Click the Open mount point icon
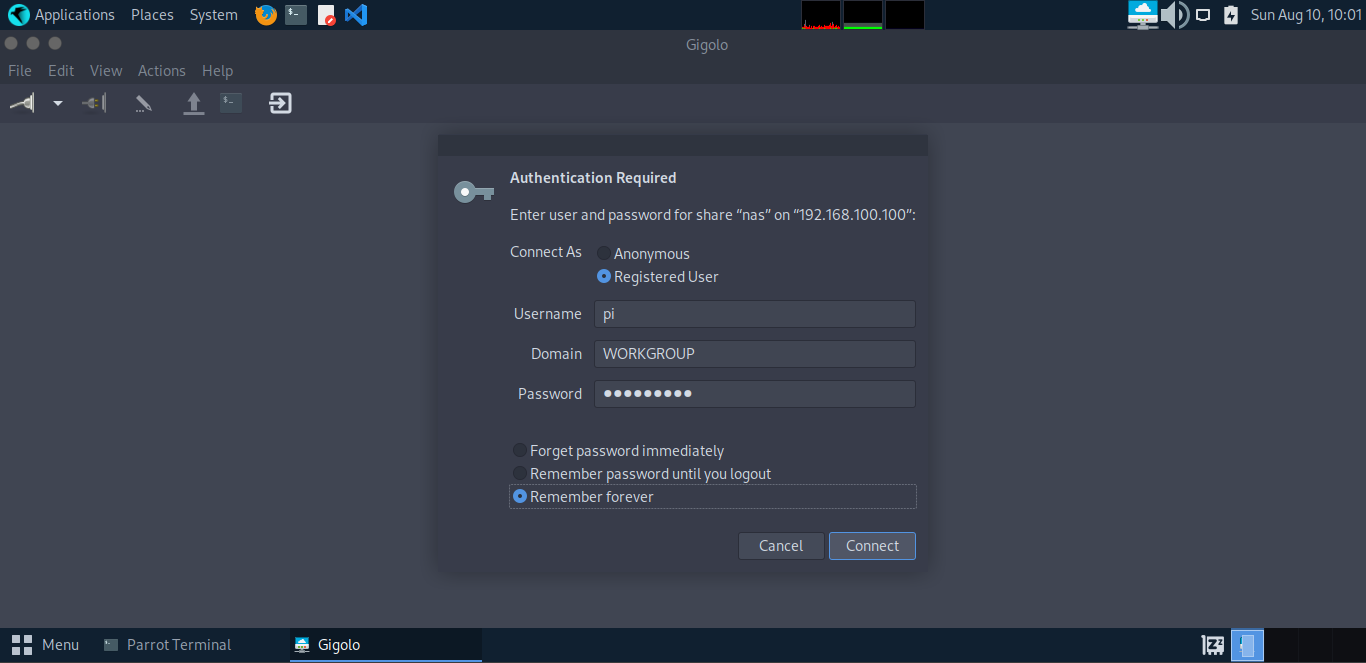The height and width of the screenshot is (663, 1366). click(193, 102)
